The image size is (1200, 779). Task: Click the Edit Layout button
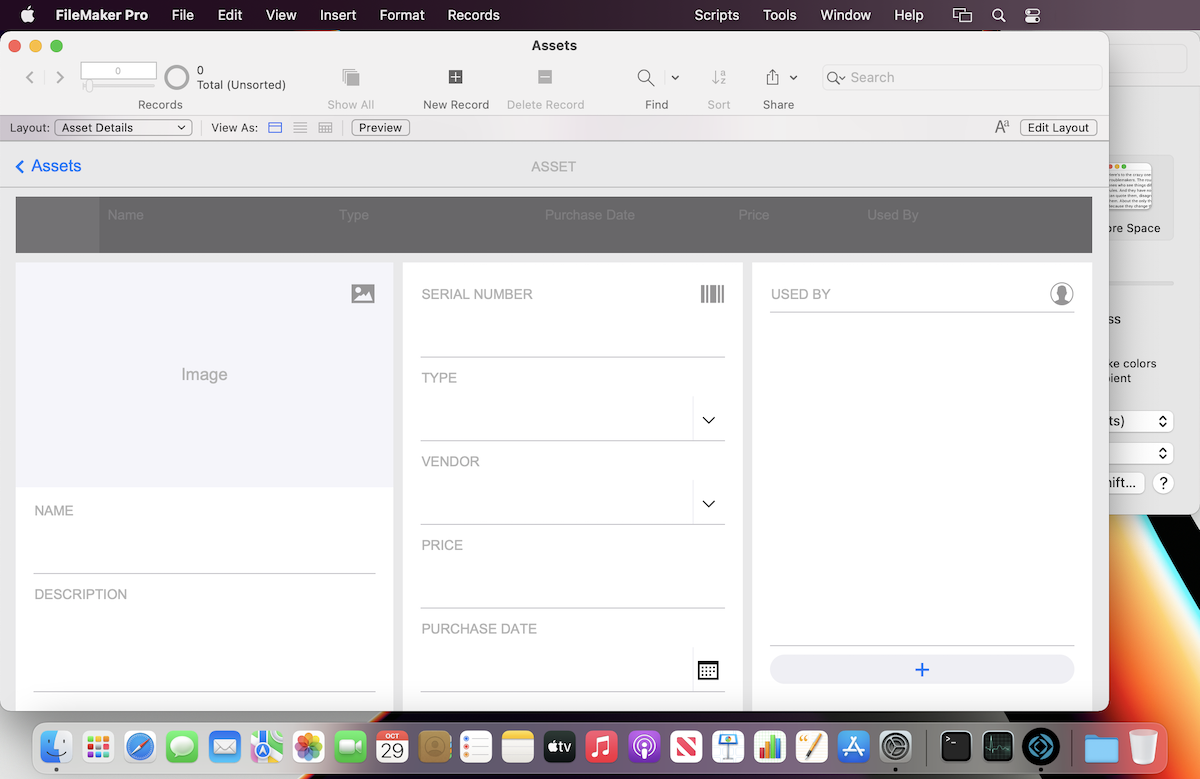tap(1058, 127)
